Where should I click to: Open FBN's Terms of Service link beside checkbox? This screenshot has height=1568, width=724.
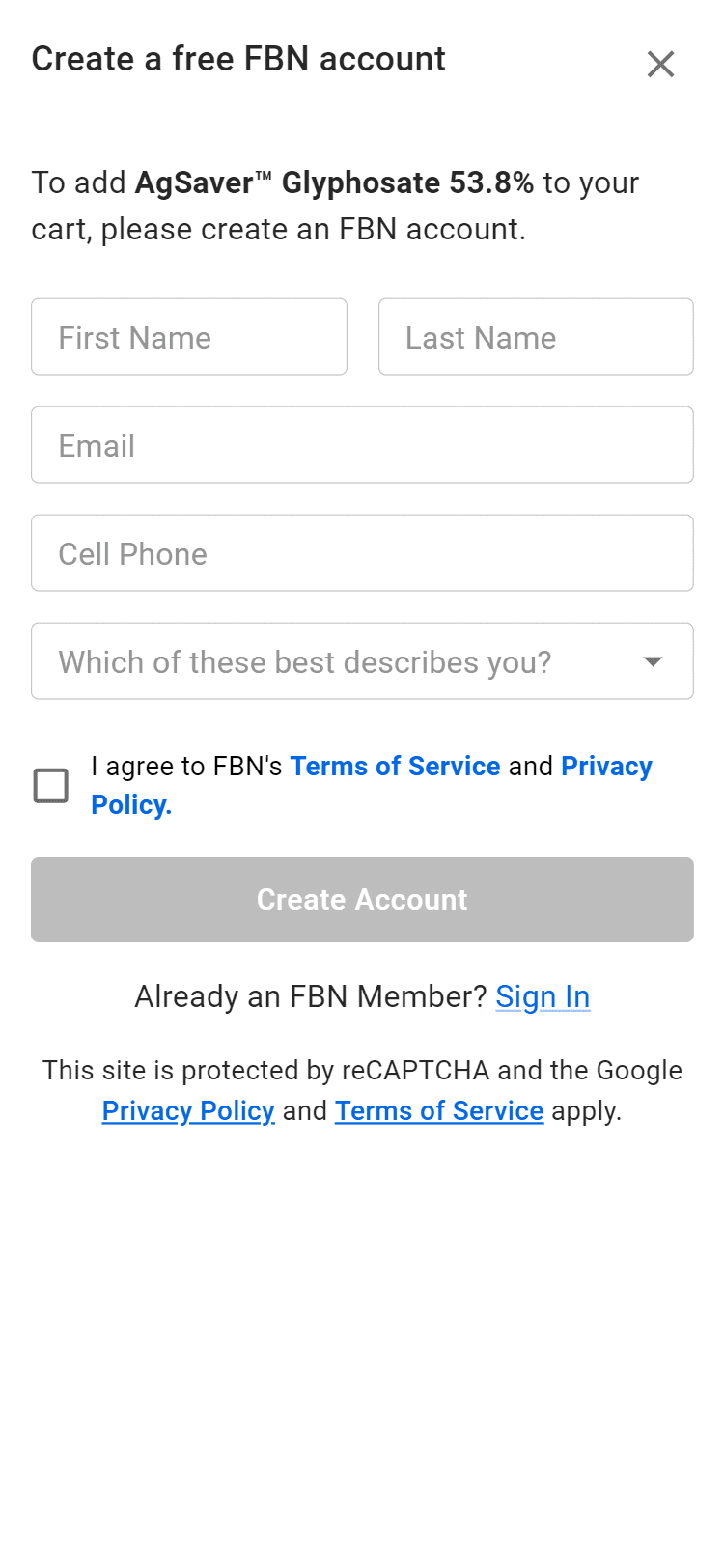[395, 767]
